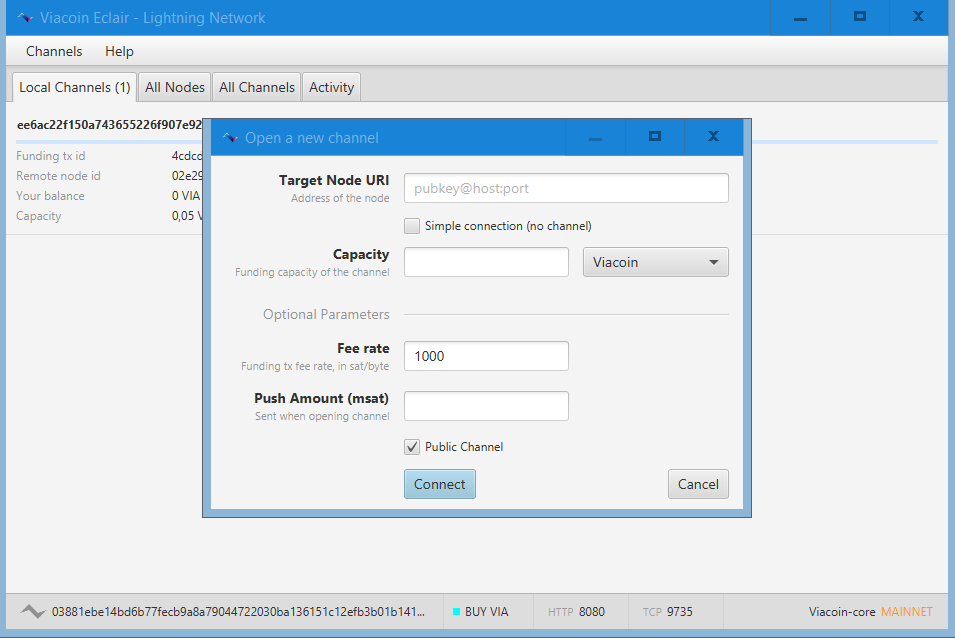This screenshot has height=638, width=955.
Task: Click the node ID 03881ebe14bd6b77... in status bar
Action: click(238, 611)
